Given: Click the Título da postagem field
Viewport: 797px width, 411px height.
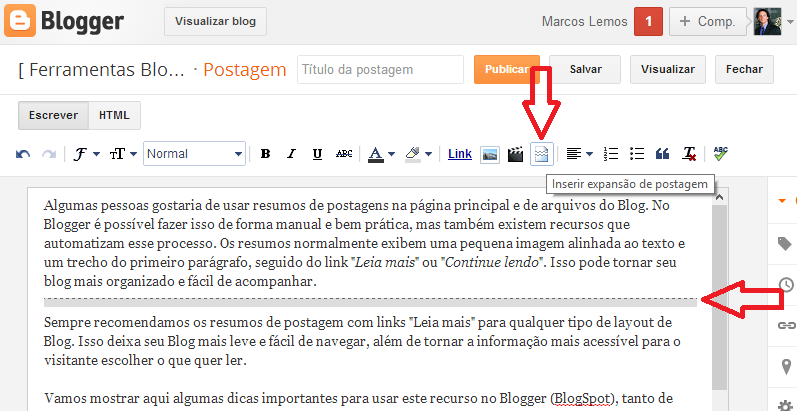Looking at the screenshot, I should tap(380, 70).
